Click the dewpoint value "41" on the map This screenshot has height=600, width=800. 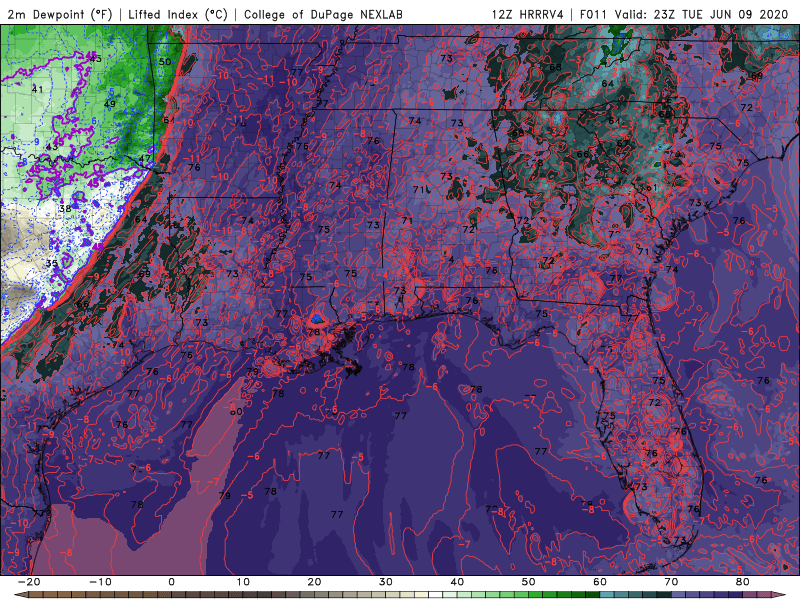[37, 89]
